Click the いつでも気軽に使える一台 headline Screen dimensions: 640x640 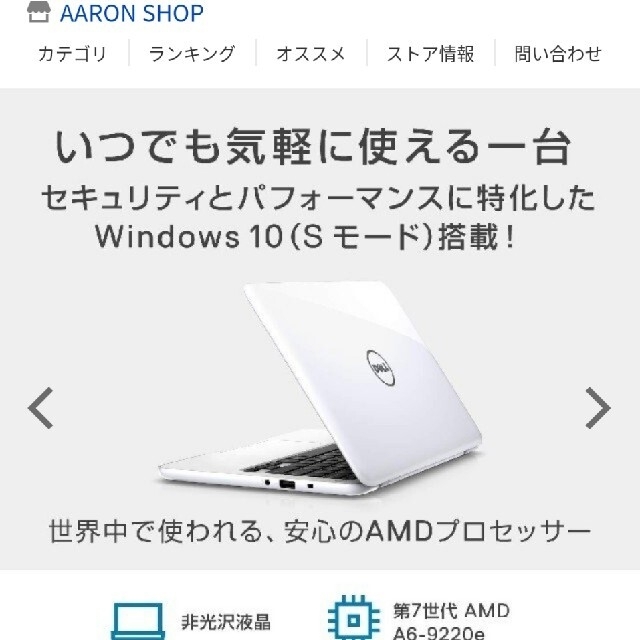click(313, 147)
